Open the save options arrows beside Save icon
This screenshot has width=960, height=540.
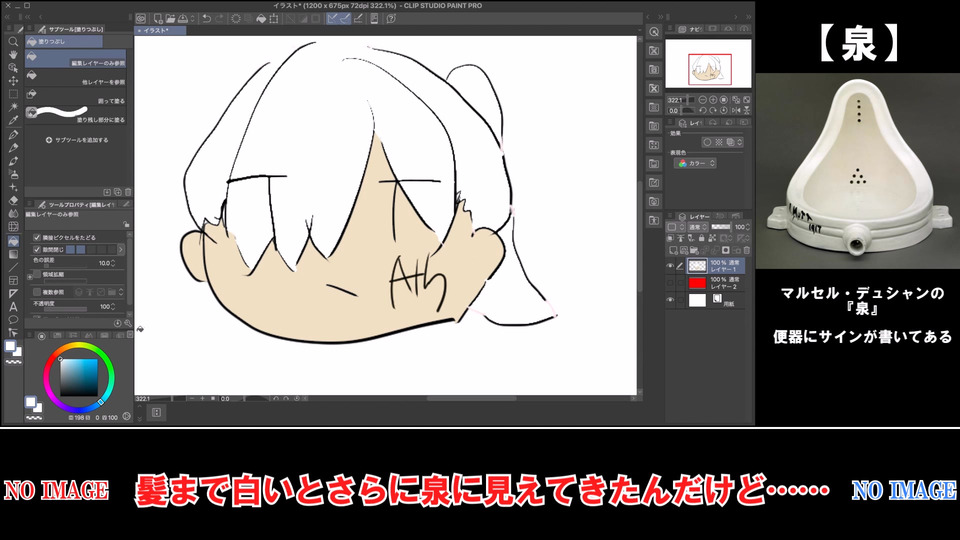(x=192, y=18)
